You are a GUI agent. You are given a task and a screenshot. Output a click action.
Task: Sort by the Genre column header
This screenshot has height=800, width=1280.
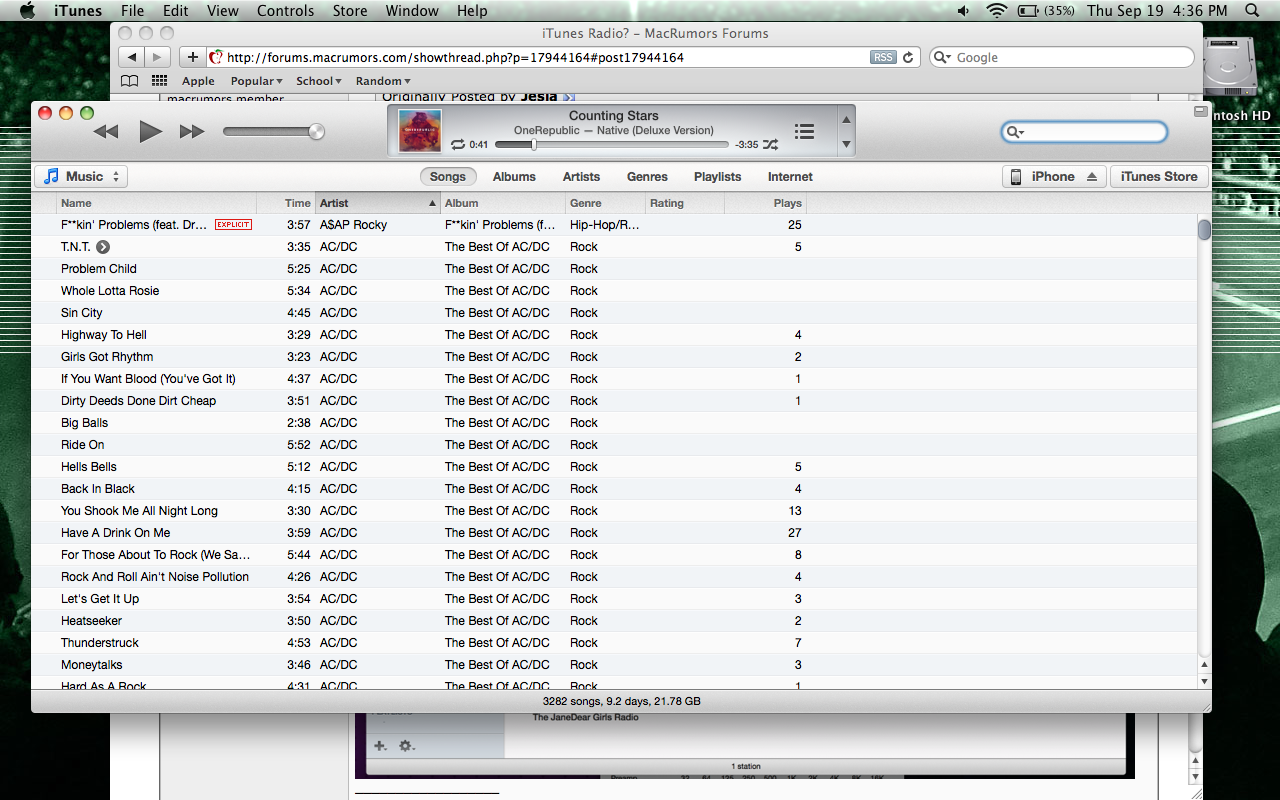coord(605,203)
